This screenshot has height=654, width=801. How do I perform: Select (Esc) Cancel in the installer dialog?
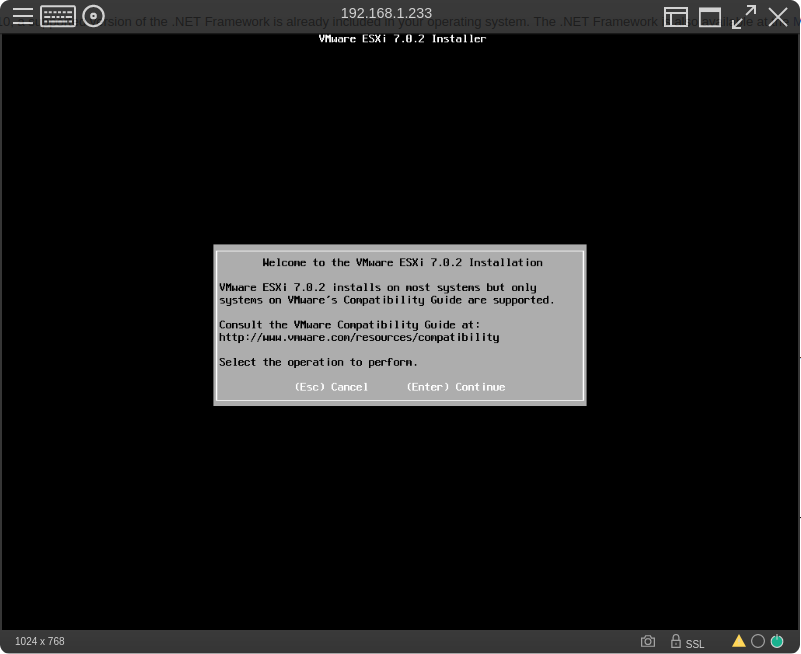point(331,387)
